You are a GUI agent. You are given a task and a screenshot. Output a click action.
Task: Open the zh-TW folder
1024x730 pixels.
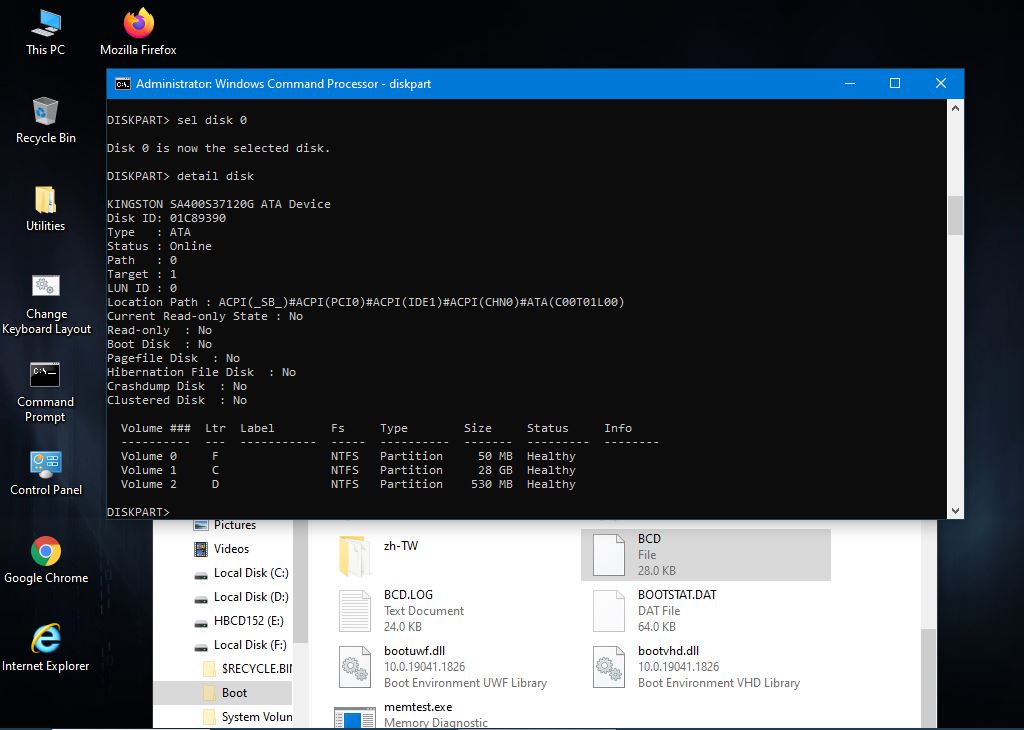[x=400, y=546]
